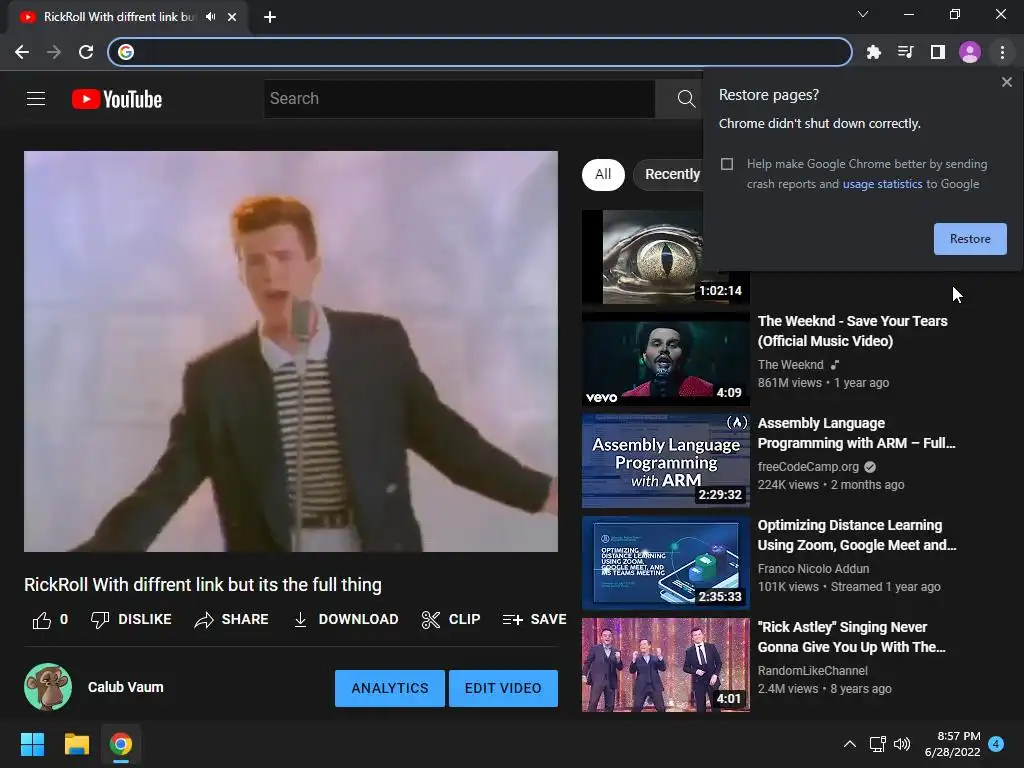Screen dimensions: 1024x768
Task: Go back with the browser back arrow
Action: coord(22,52)
